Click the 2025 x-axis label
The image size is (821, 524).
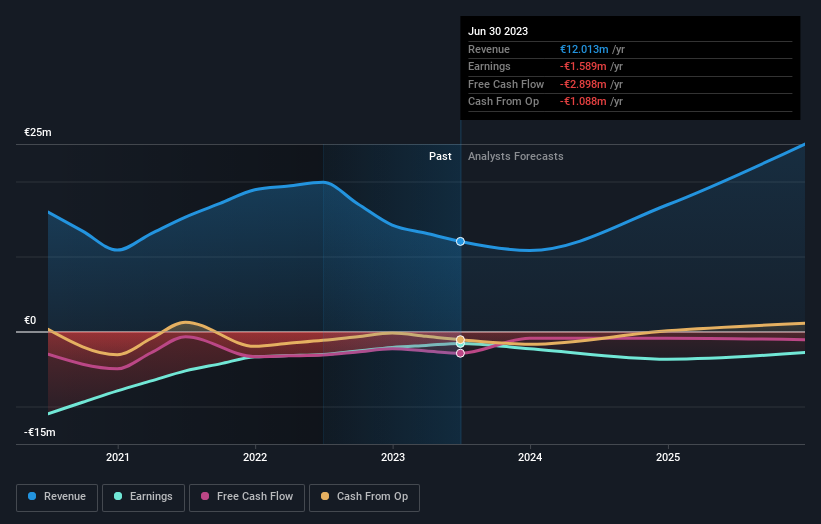(x=668, y=458)
